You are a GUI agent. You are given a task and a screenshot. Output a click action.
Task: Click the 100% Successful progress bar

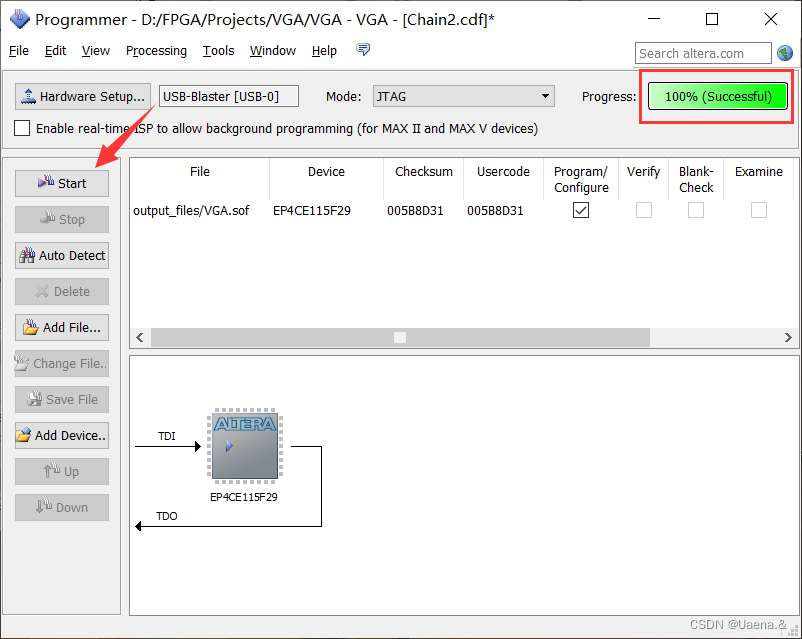(718, 96)
